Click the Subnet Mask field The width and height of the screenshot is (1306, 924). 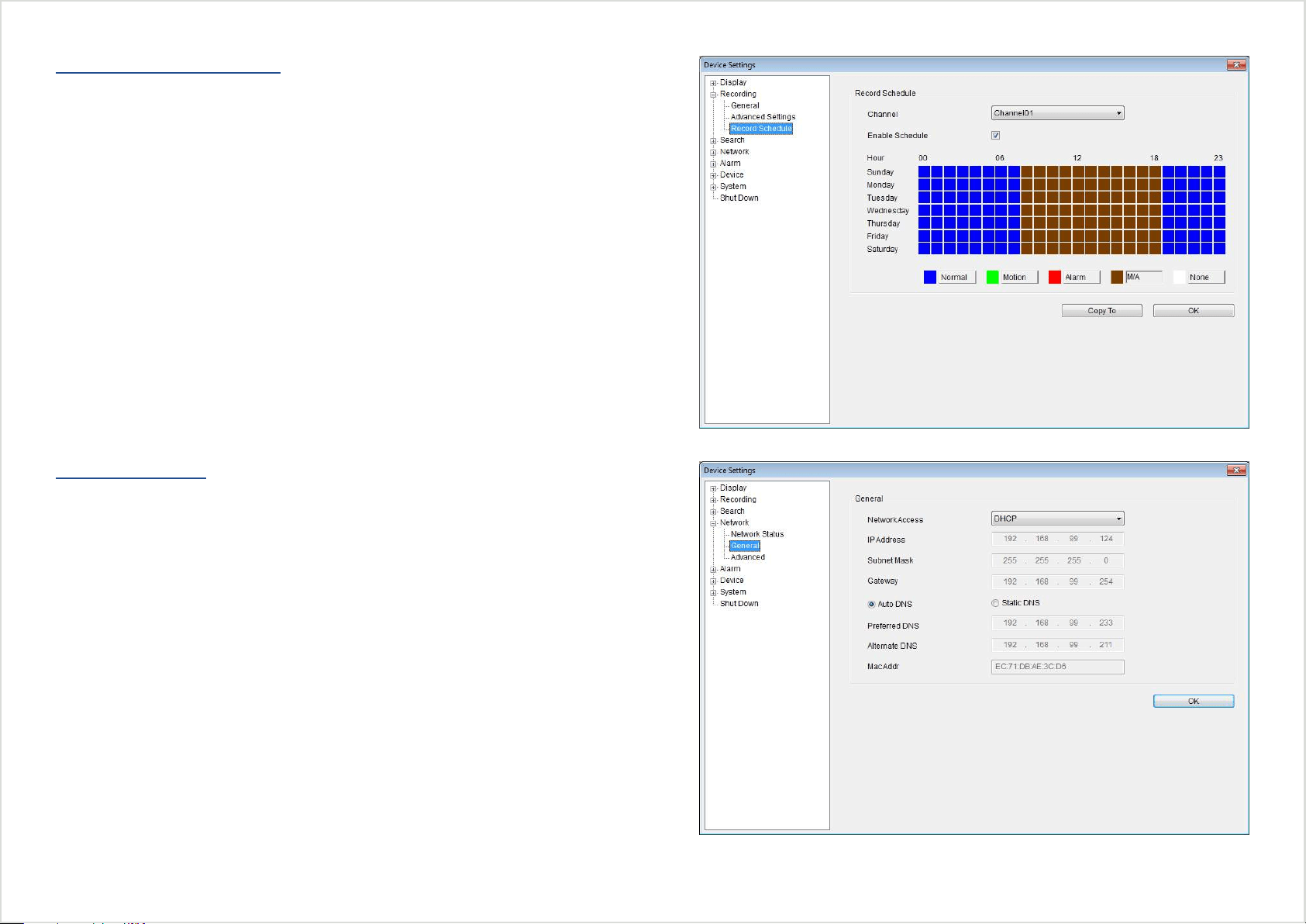[1057, 560]
